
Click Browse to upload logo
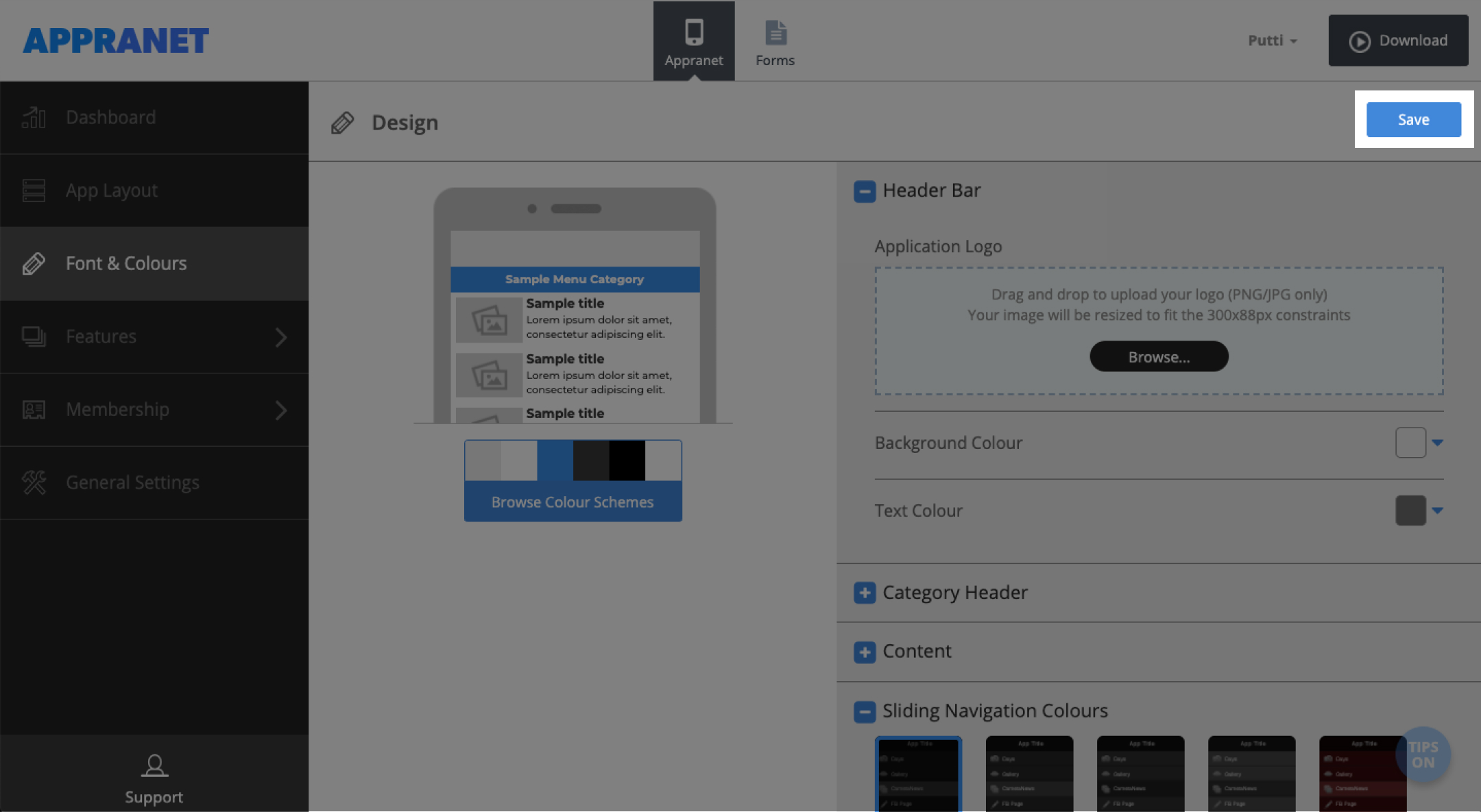click(1159, 356)
